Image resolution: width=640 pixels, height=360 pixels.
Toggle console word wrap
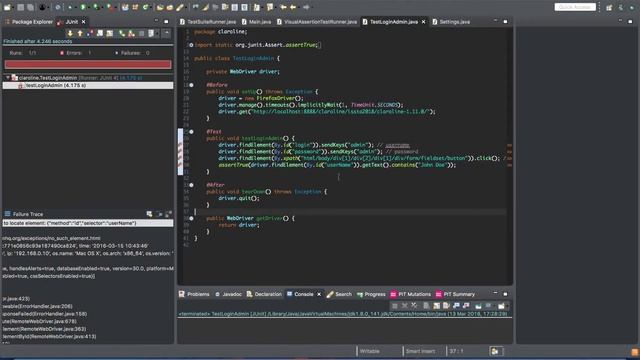click(446, 306)
